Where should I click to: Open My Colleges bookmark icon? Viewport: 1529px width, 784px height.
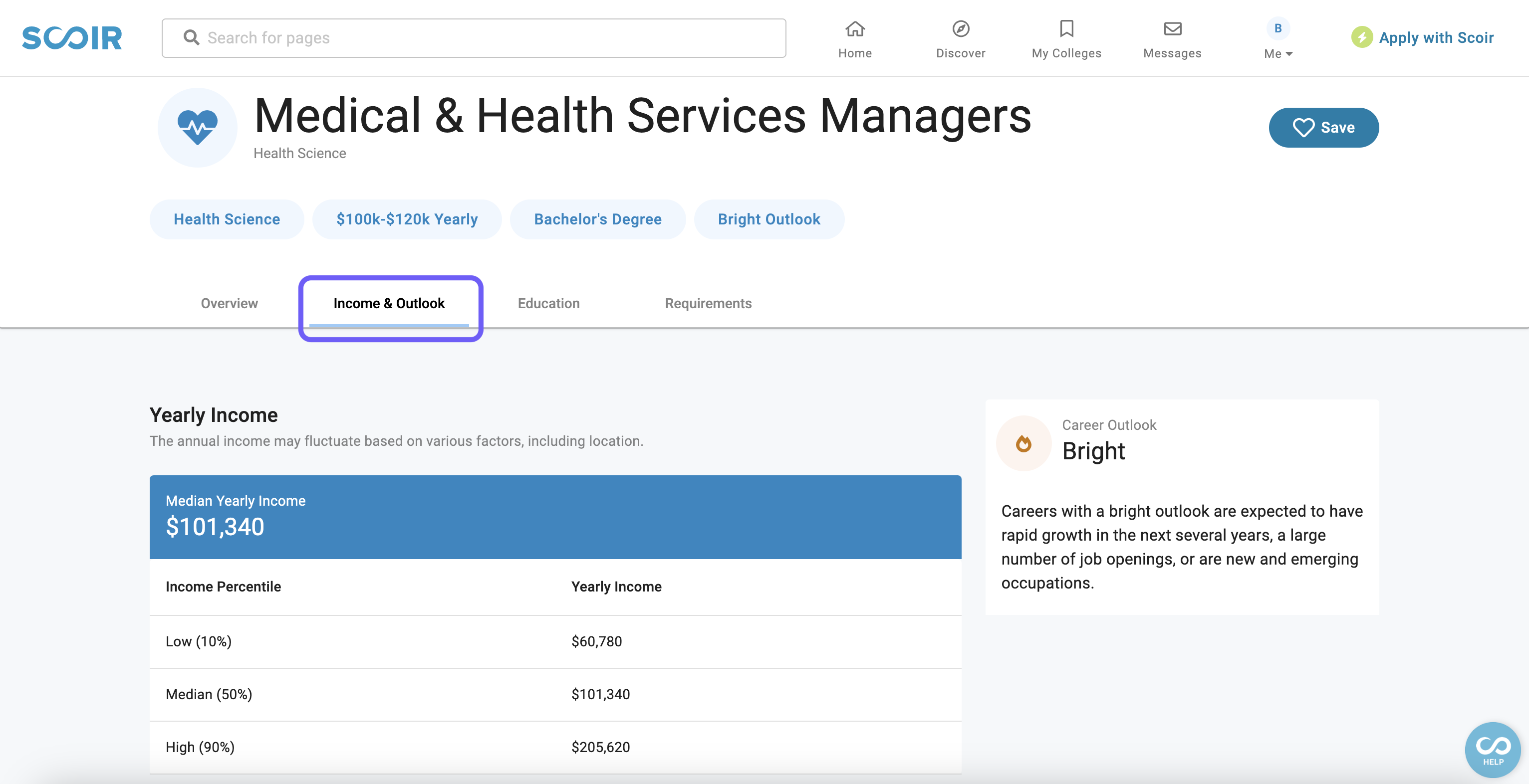[x=1066, y=28]
